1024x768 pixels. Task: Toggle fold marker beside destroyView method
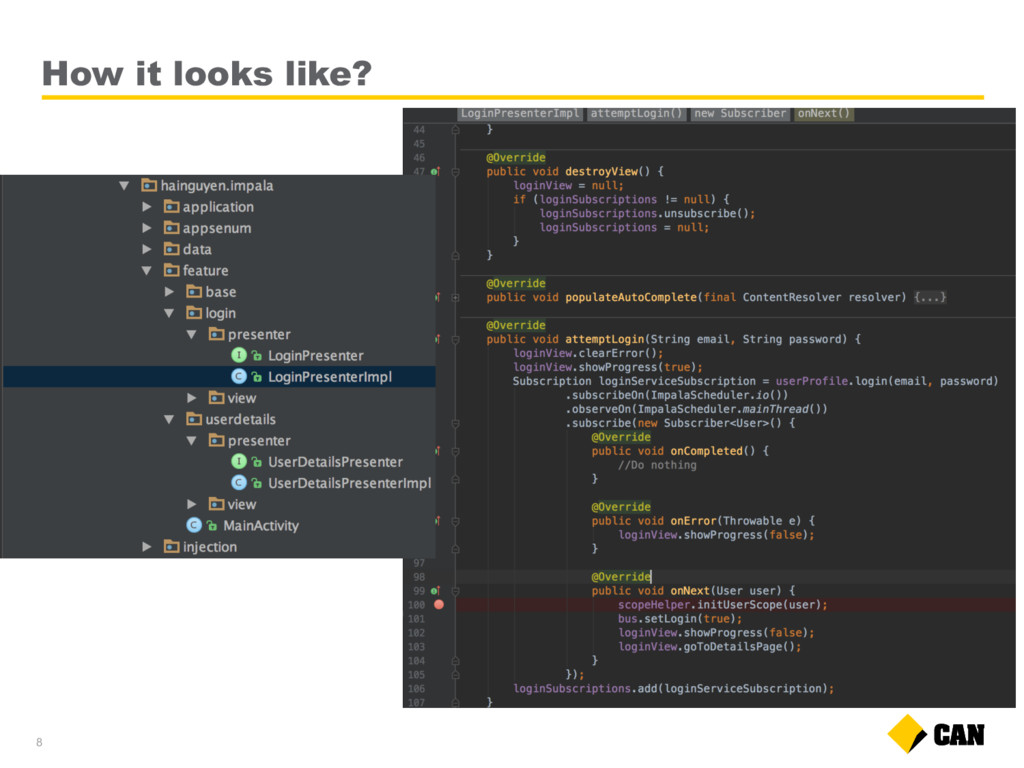click(x=455, y=172)
